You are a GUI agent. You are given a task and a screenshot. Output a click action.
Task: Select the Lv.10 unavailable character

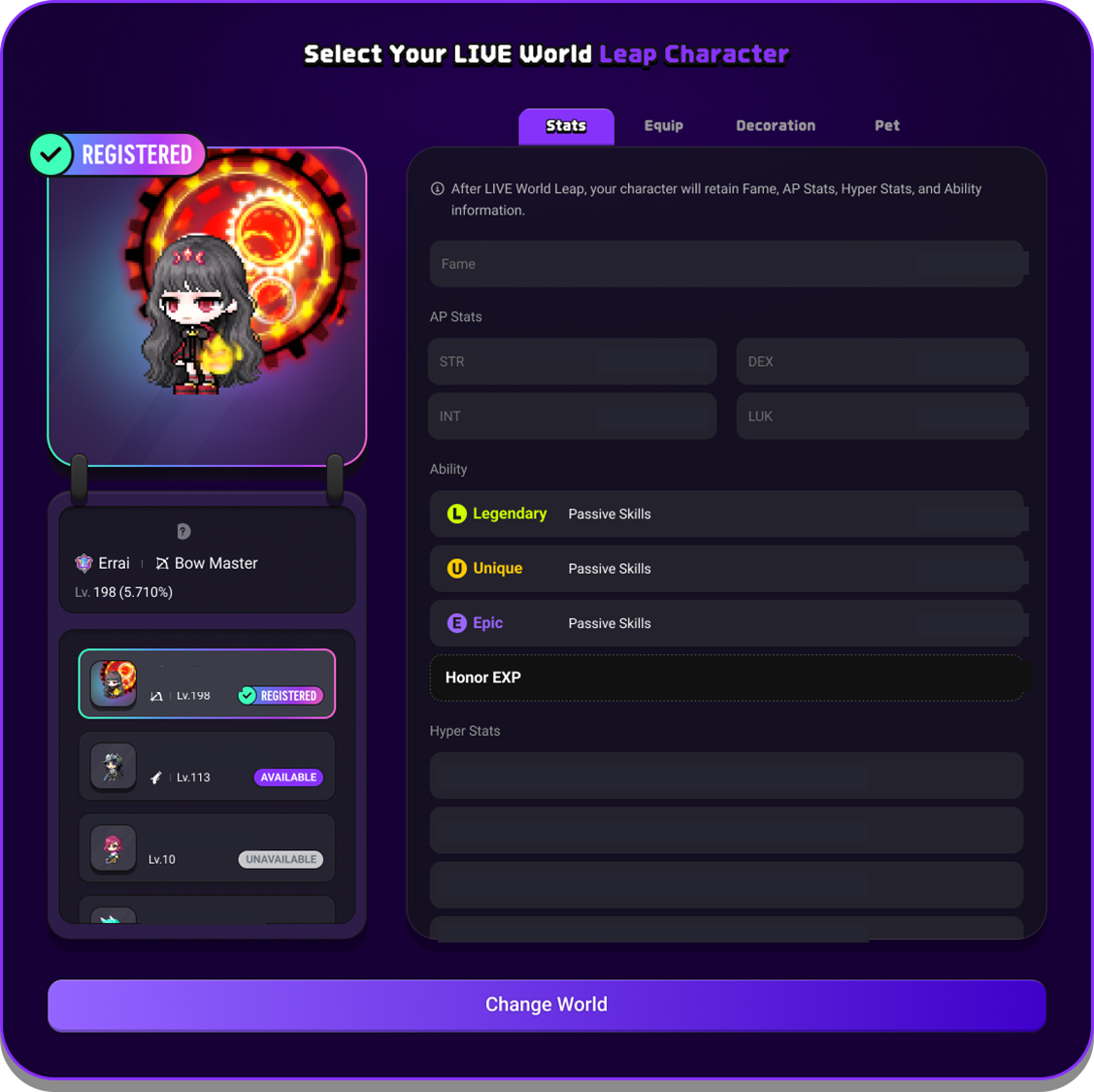tap(207, 847)
